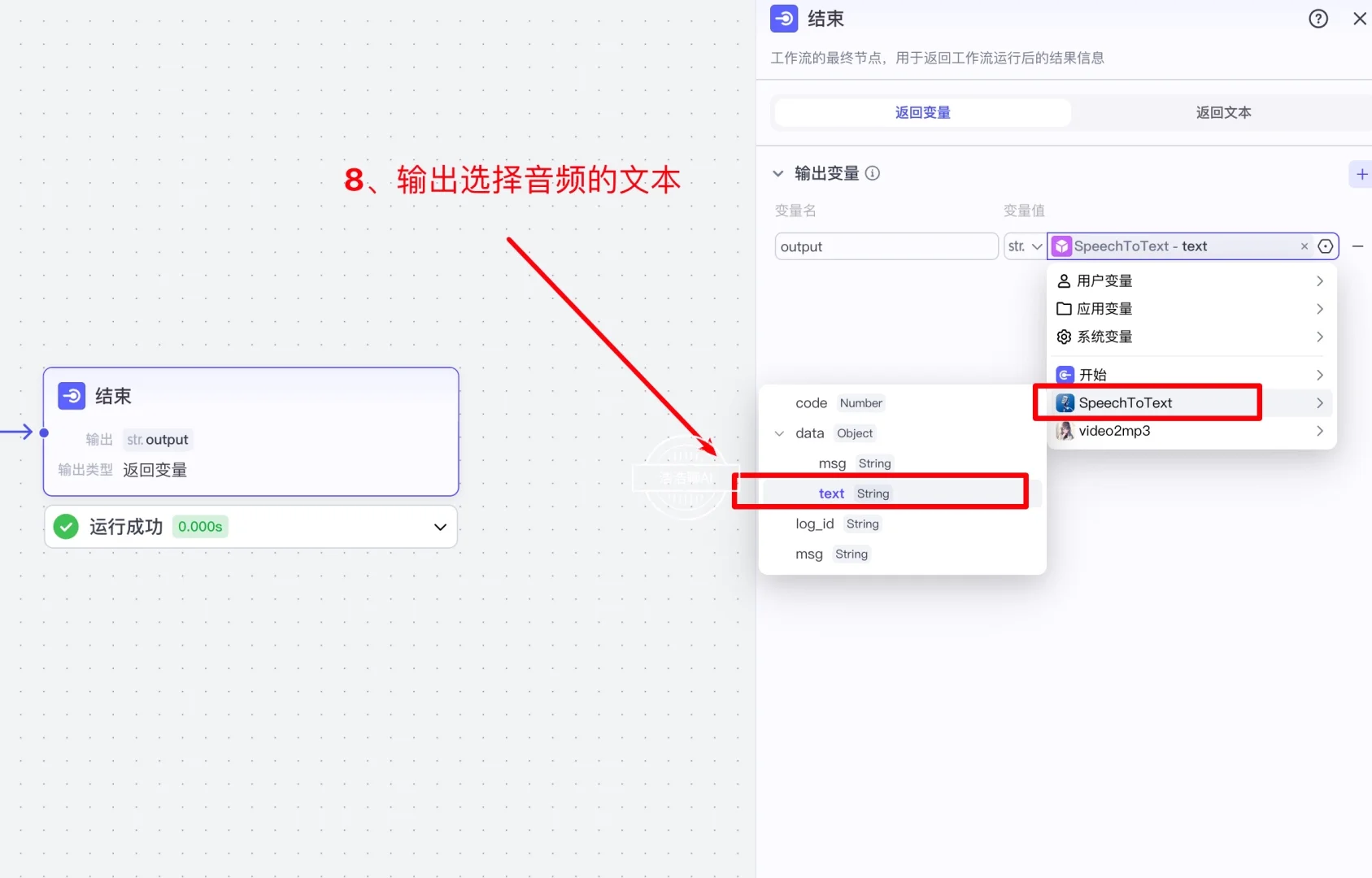Click the 开始 node icon in variable picker

coord(1065,375)
